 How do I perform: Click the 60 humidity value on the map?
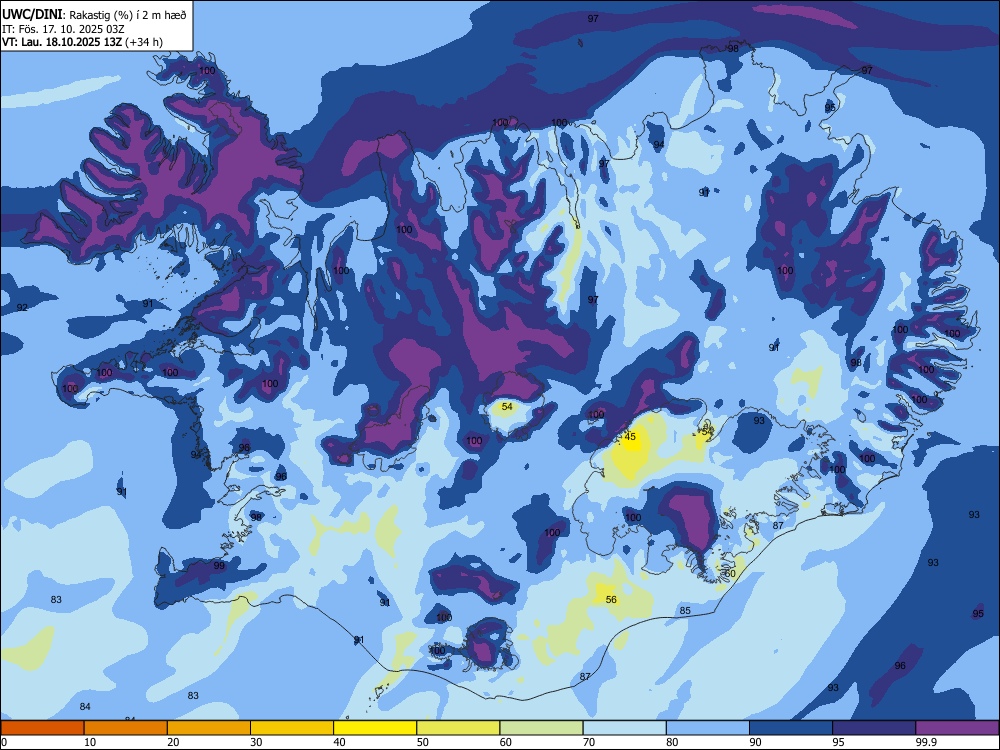730,573
